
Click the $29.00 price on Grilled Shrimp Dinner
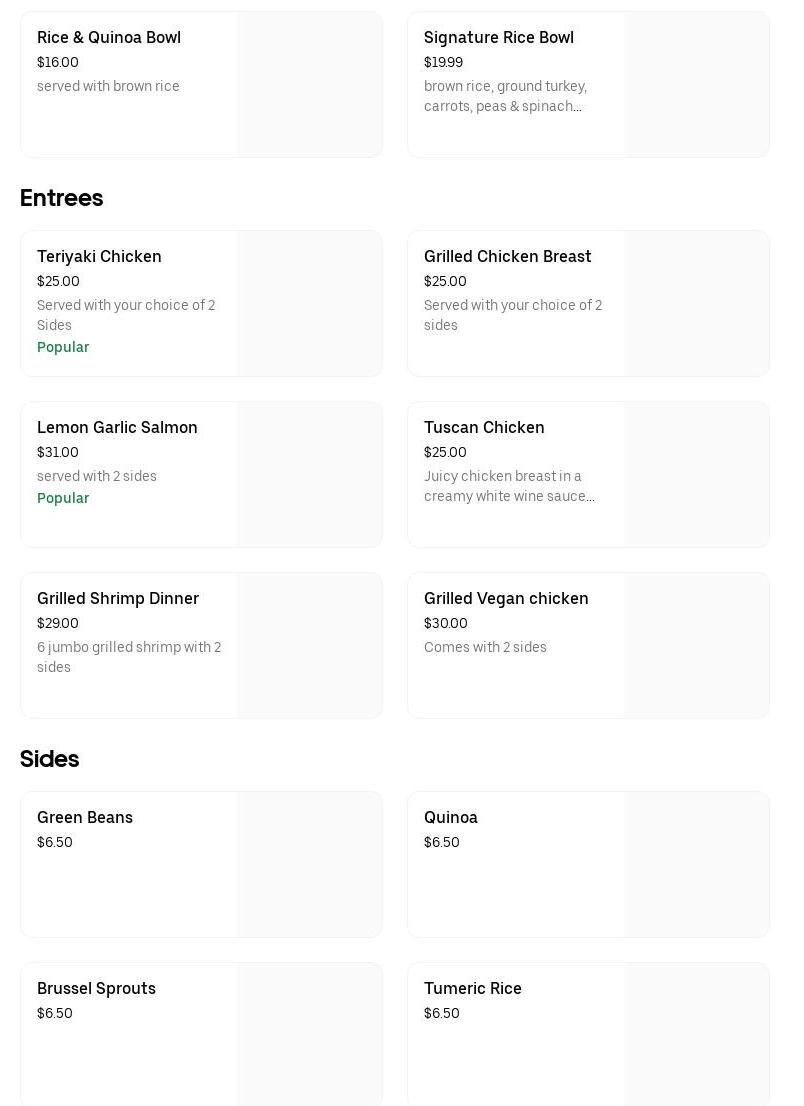coord(58,624)
